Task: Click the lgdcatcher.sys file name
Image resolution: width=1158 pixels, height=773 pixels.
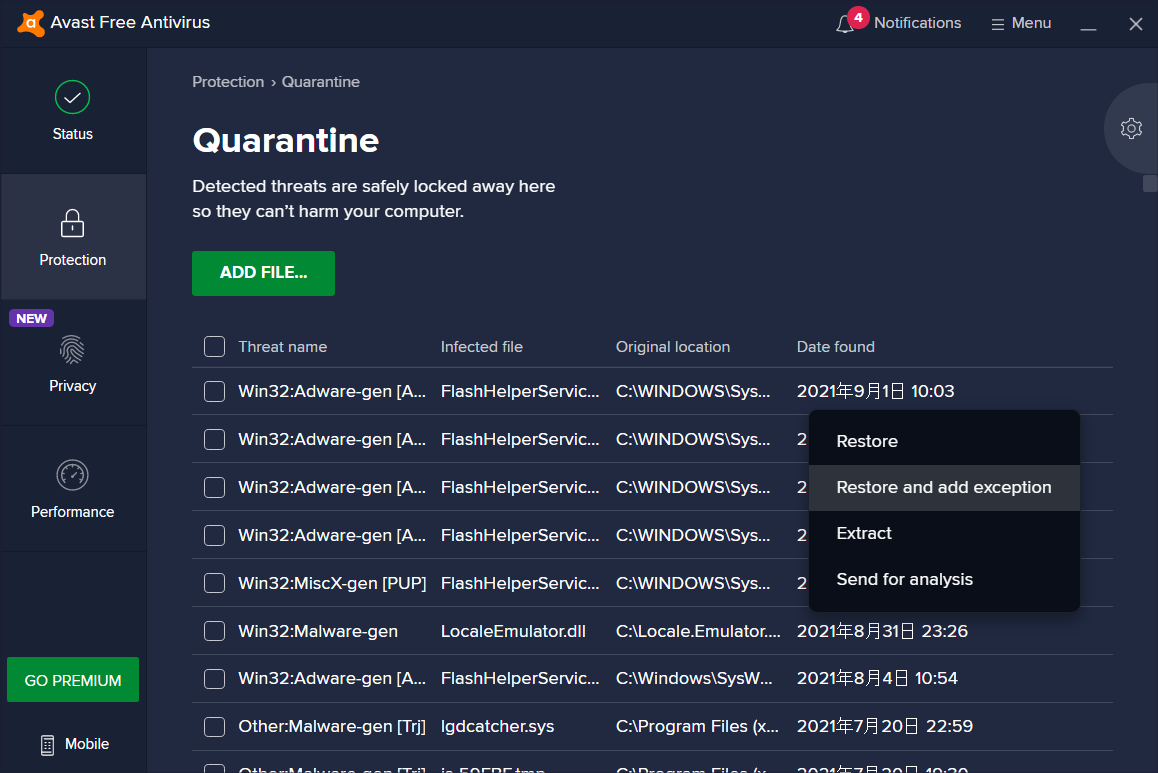Action: click(x=497, y=726)
